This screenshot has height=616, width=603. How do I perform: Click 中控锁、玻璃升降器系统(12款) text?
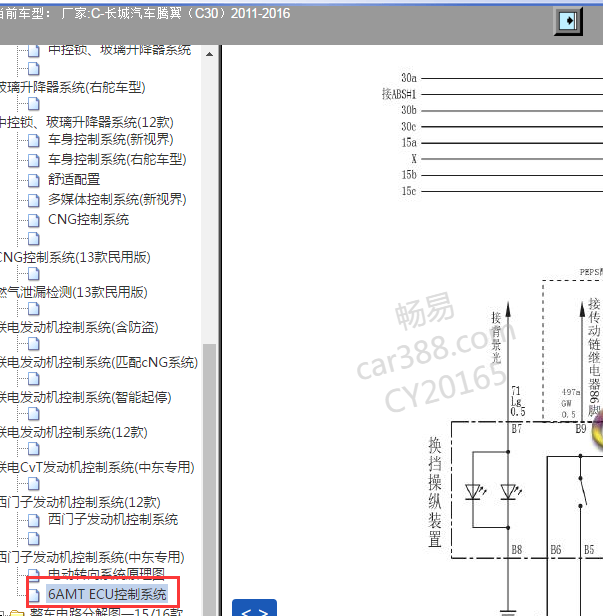[86, 122]
